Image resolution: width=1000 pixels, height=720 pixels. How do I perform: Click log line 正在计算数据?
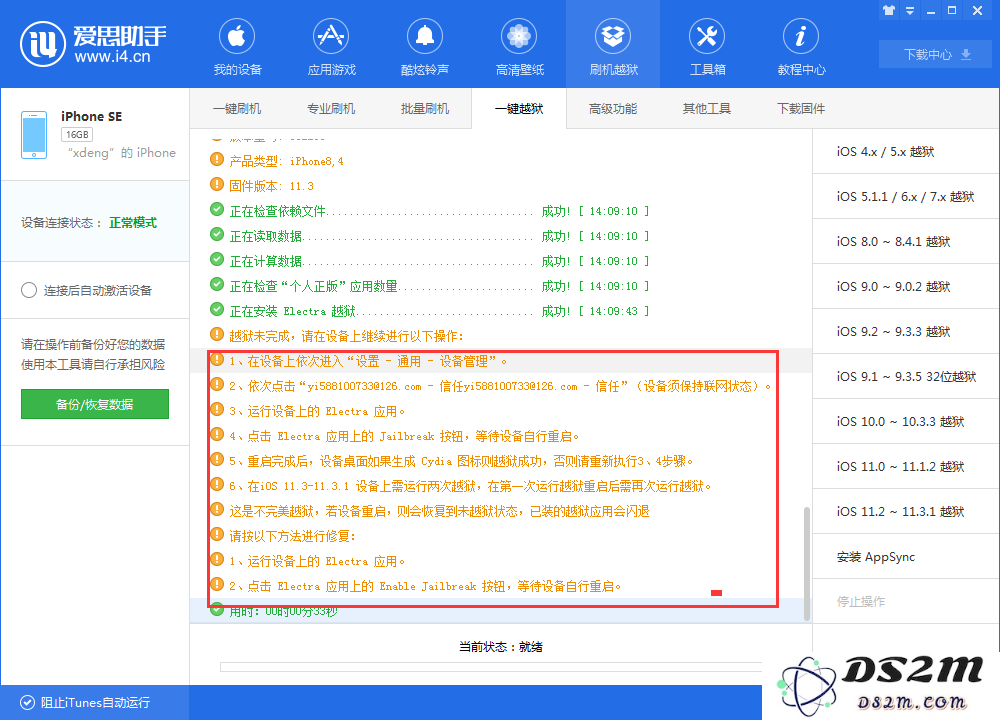pyautogui.click(x=439, y=261)
